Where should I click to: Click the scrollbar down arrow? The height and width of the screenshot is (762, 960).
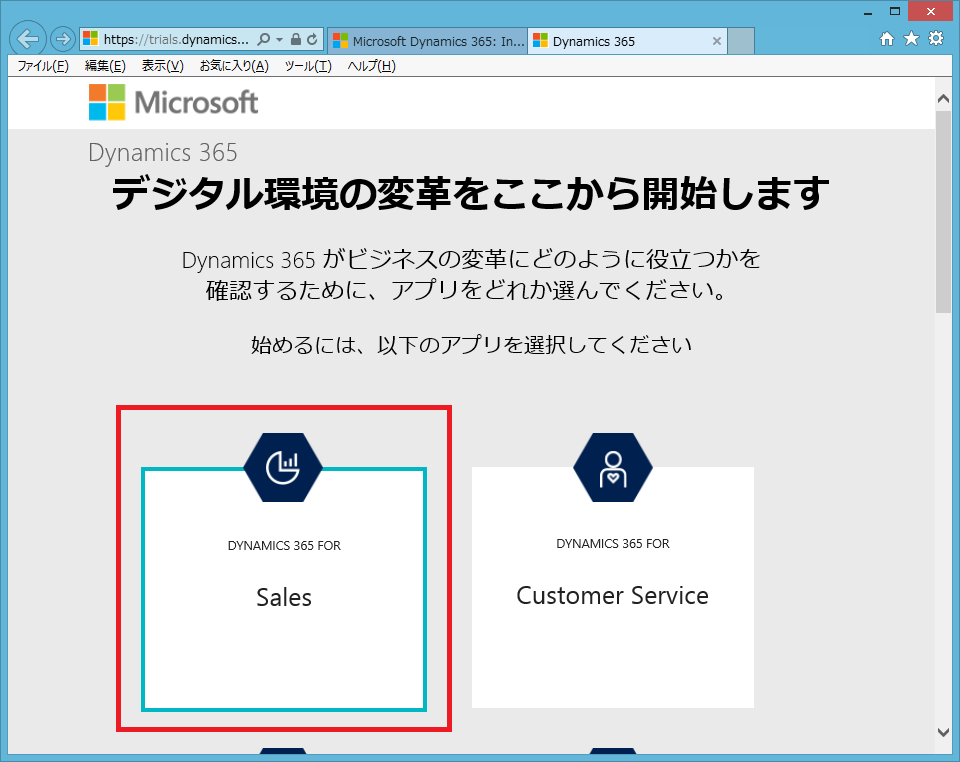click(943, 731)
